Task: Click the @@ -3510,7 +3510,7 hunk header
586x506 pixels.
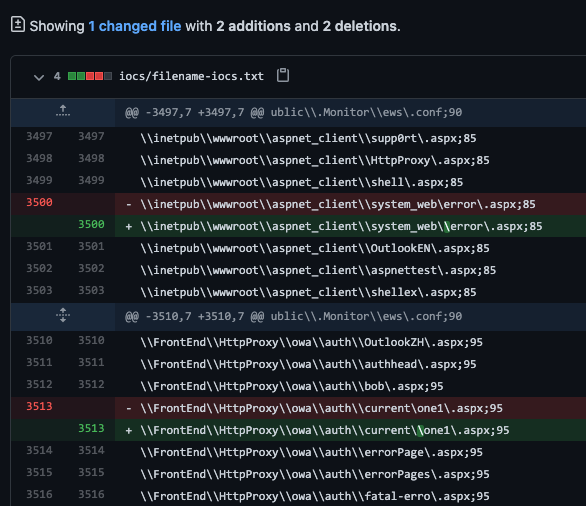Action: pos(294,317)
